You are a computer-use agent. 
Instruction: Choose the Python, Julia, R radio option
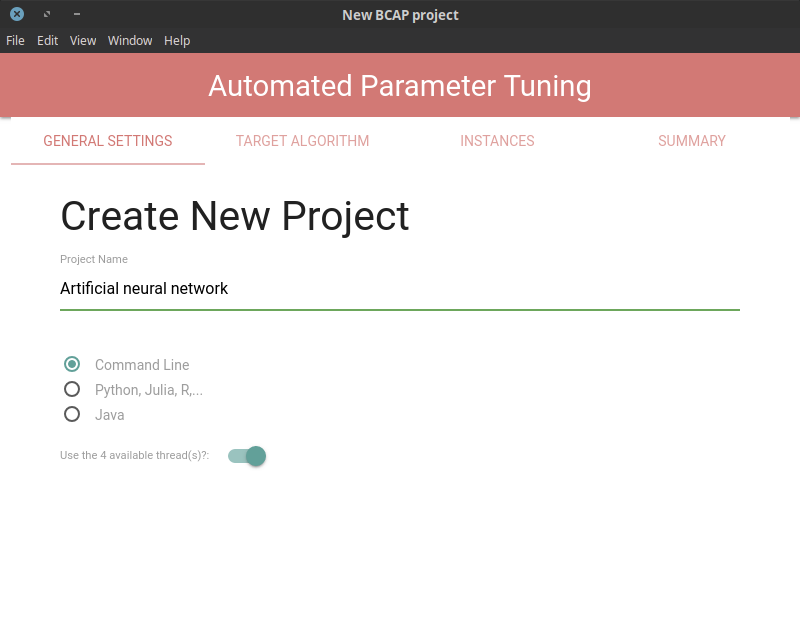[72, 389]
